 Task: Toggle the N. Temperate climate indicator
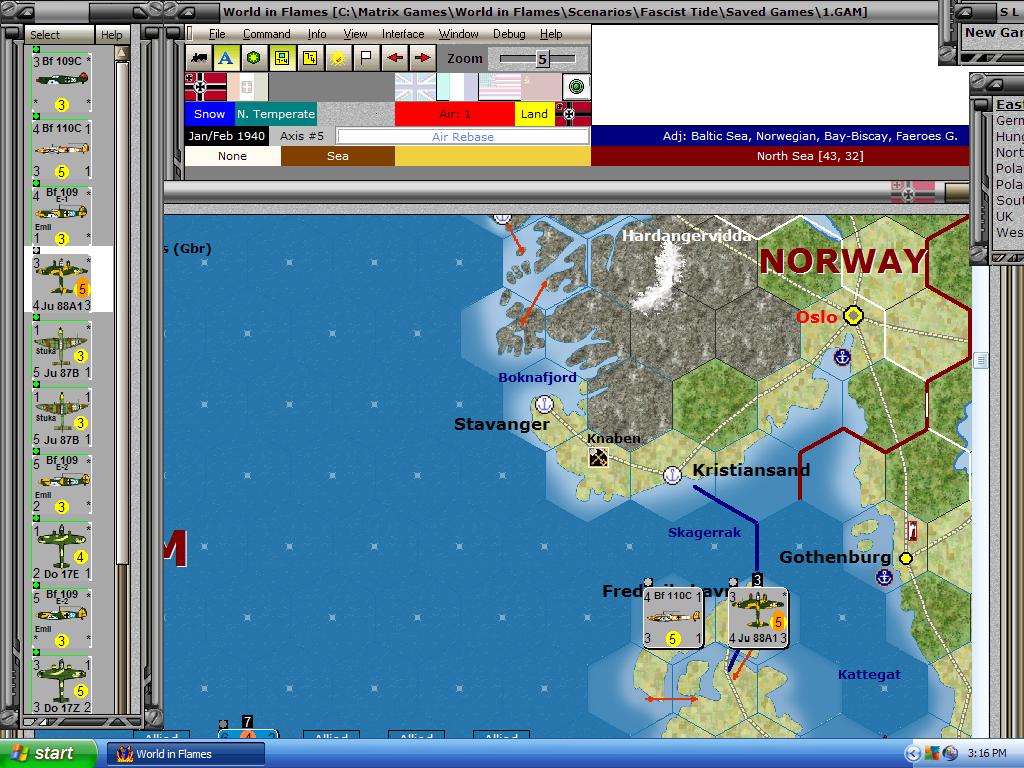point(276,114)
